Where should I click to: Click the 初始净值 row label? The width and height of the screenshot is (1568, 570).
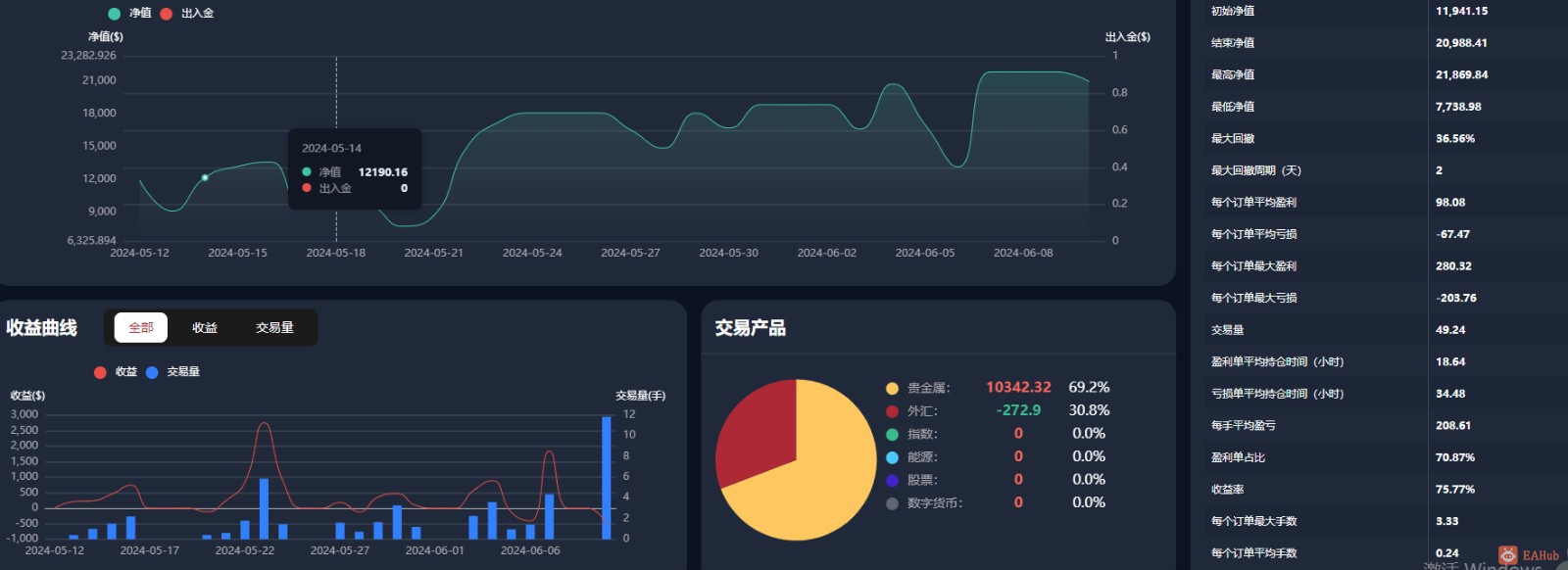point(1232,11)
